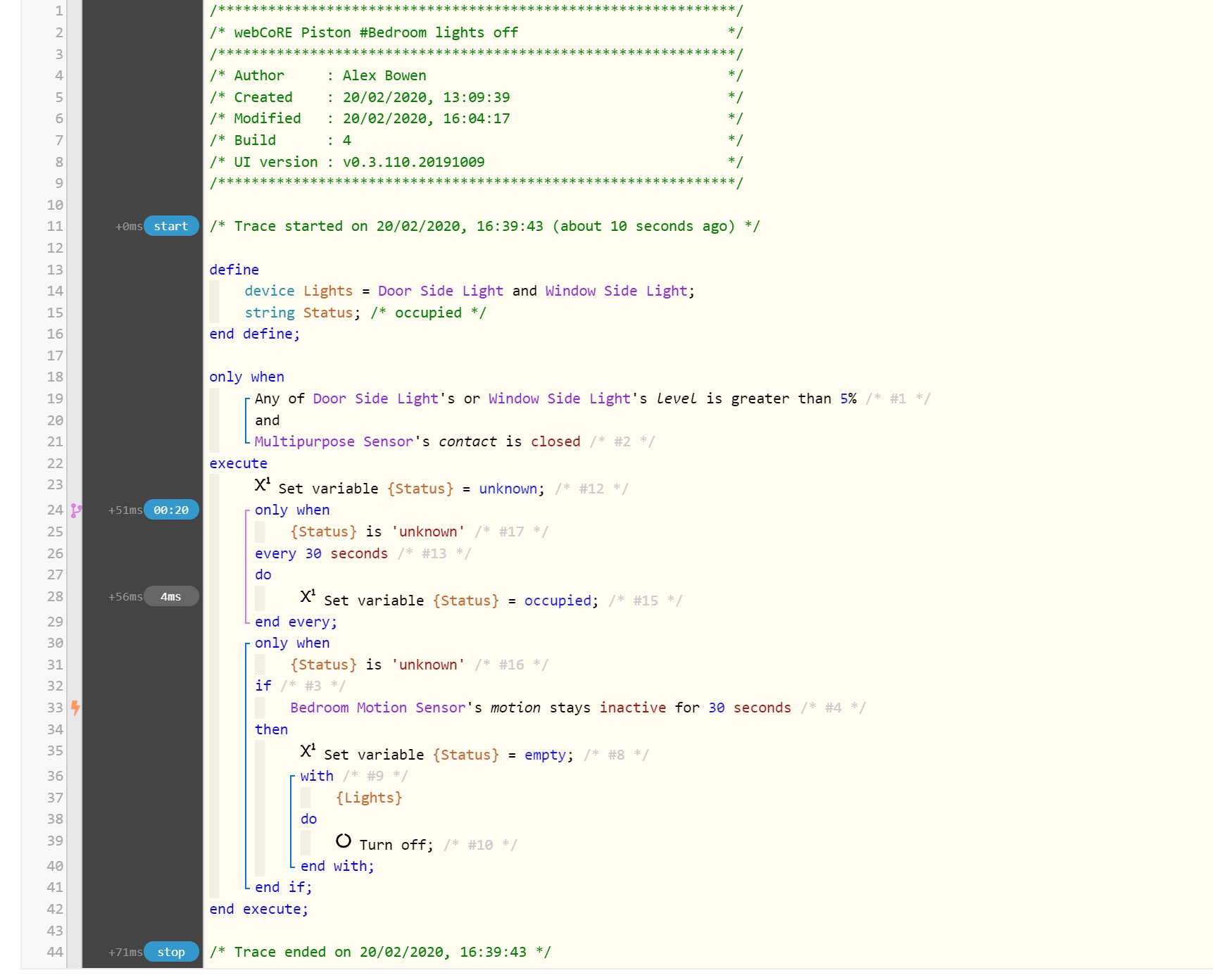Click the 'Build : 4' comment line
Viewport: 1213px width, 980px height.
point(280,140)
